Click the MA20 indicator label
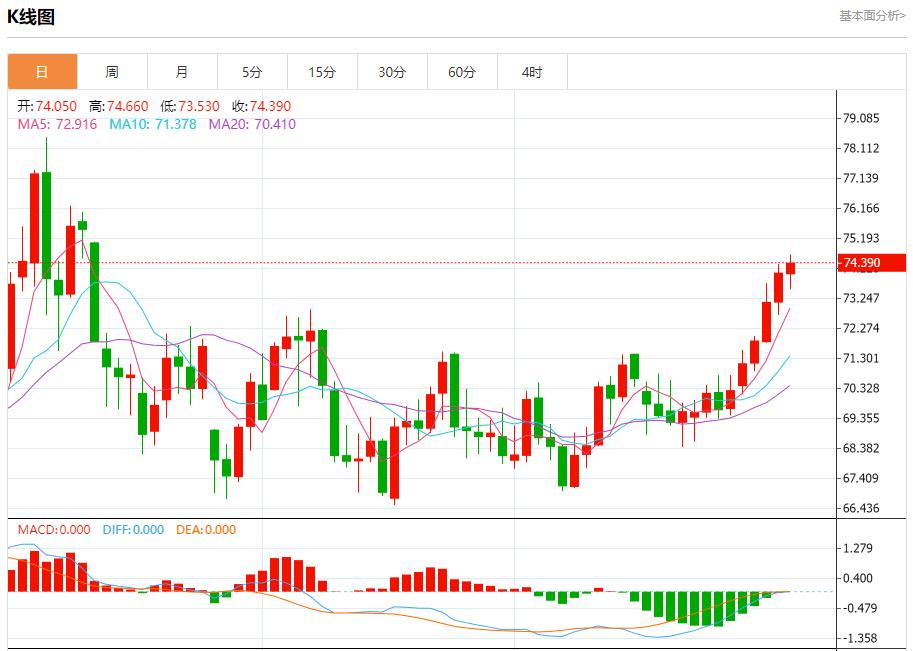This screenshot has height=651, width=913. [x=252, y=124]
